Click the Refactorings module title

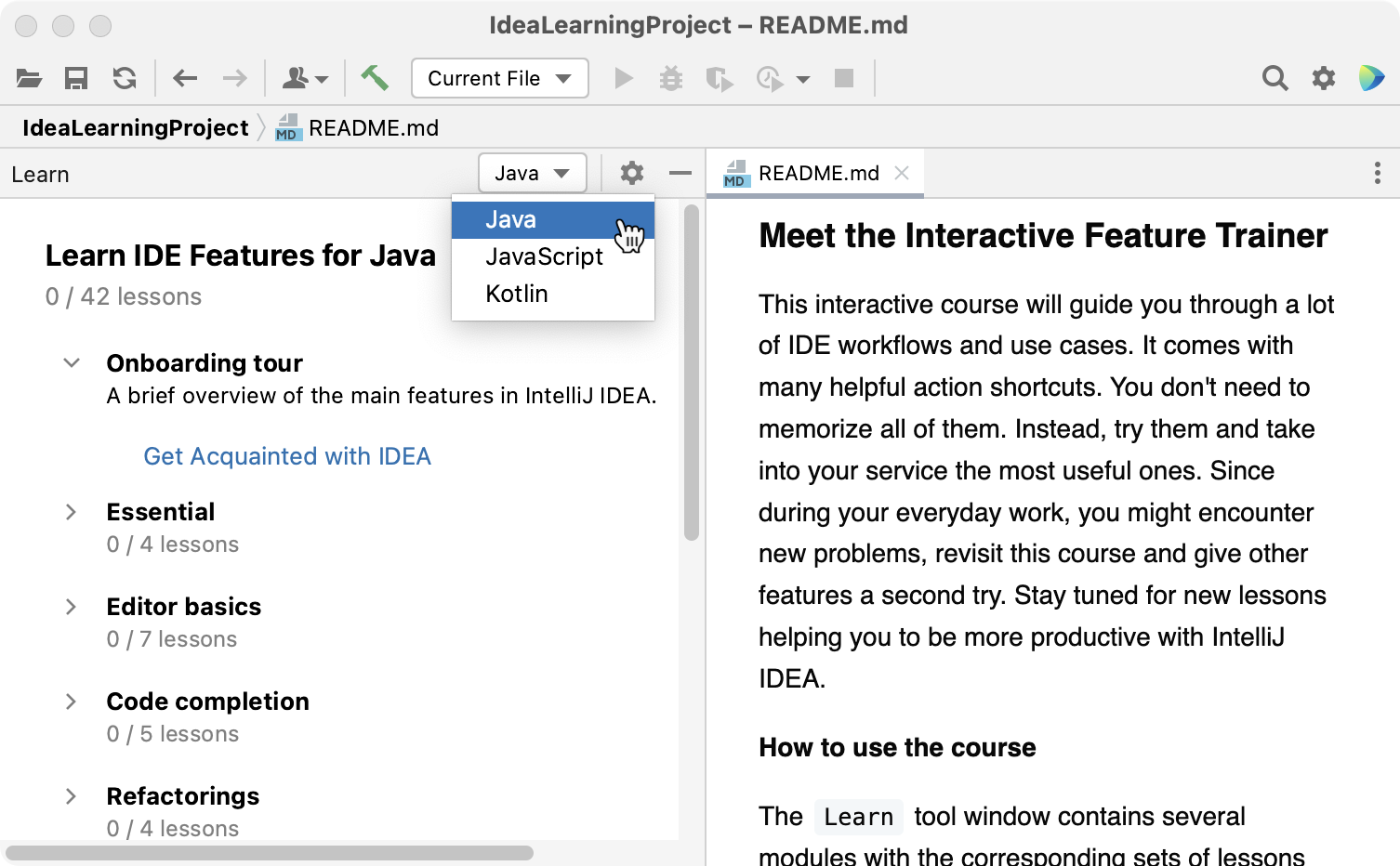click(183, 796)
